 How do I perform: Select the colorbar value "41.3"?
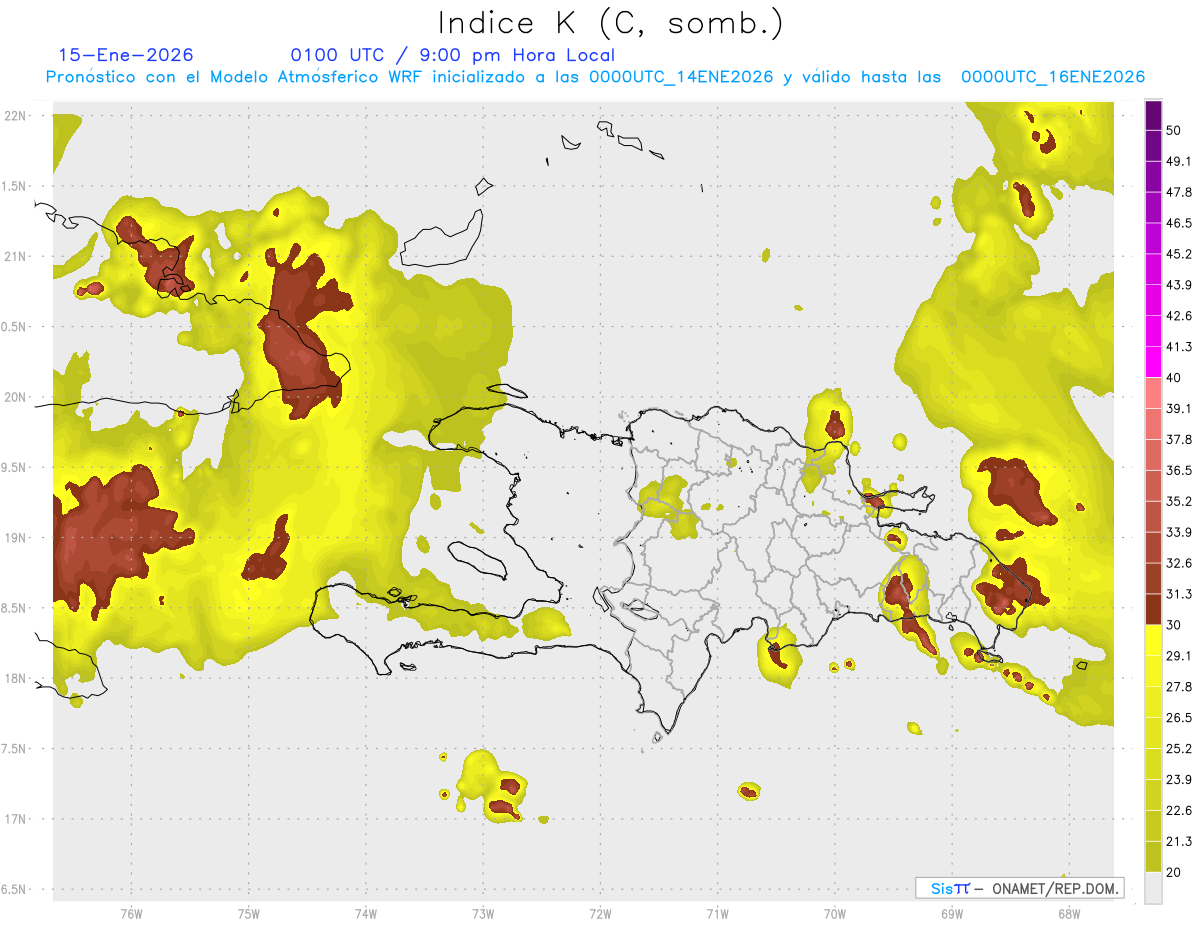1179,347
